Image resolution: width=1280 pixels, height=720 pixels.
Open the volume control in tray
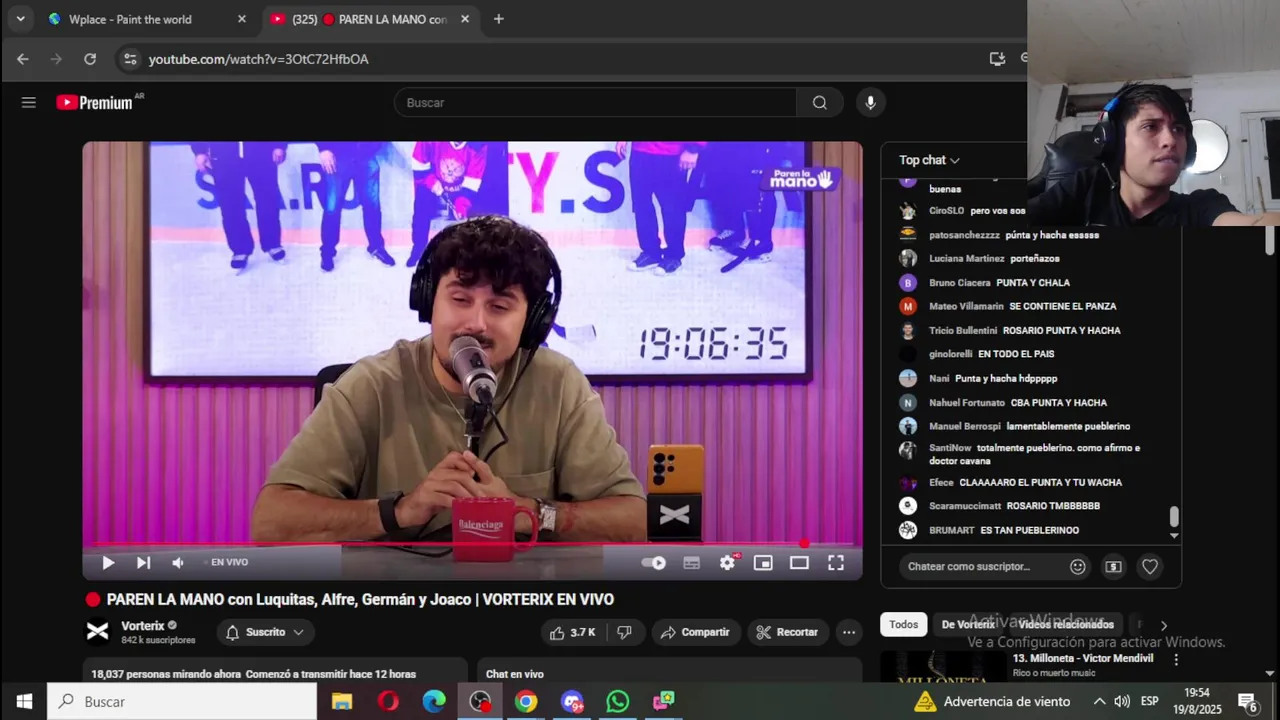point(1122,702)
